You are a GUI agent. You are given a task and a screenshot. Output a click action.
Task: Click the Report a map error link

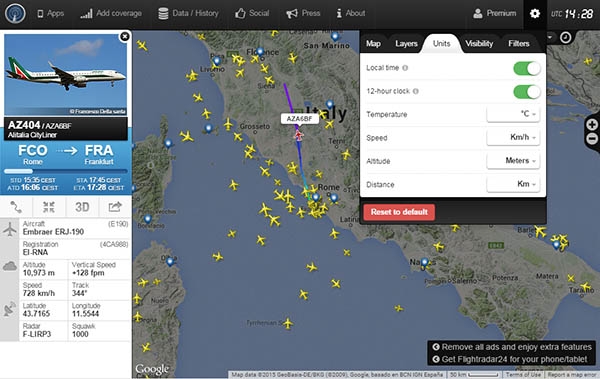572,375
